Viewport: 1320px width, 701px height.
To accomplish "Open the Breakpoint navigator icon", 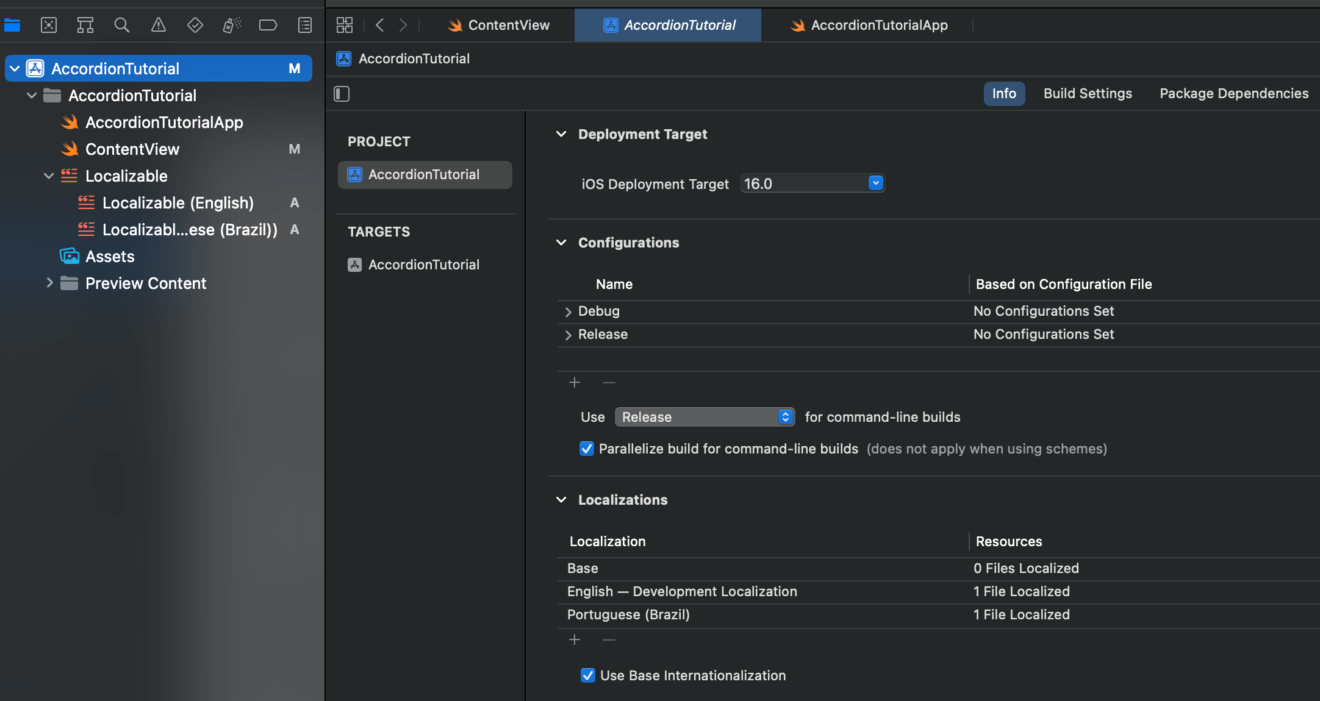I will [268, 25].
